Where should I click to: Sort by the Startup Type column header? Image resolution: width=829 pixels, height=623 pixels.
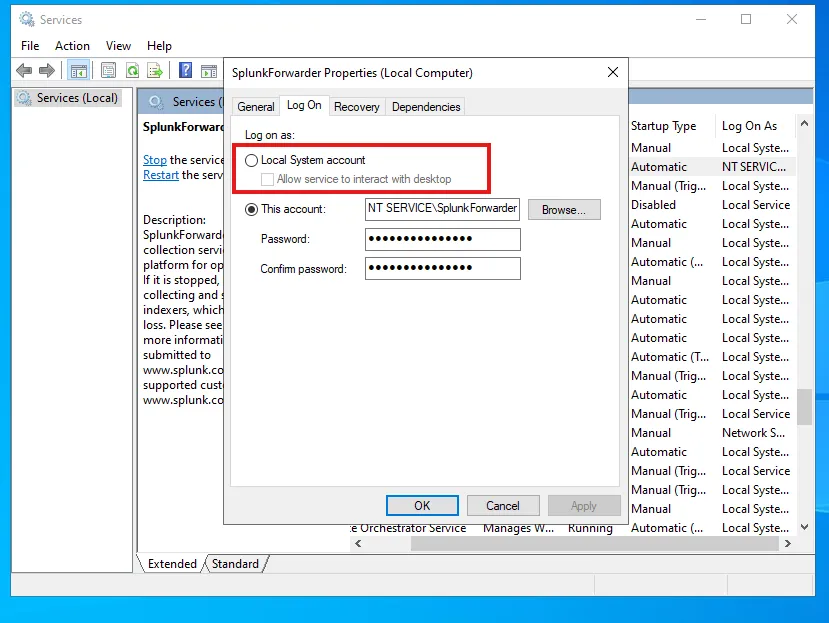click(x=664, y=126)
